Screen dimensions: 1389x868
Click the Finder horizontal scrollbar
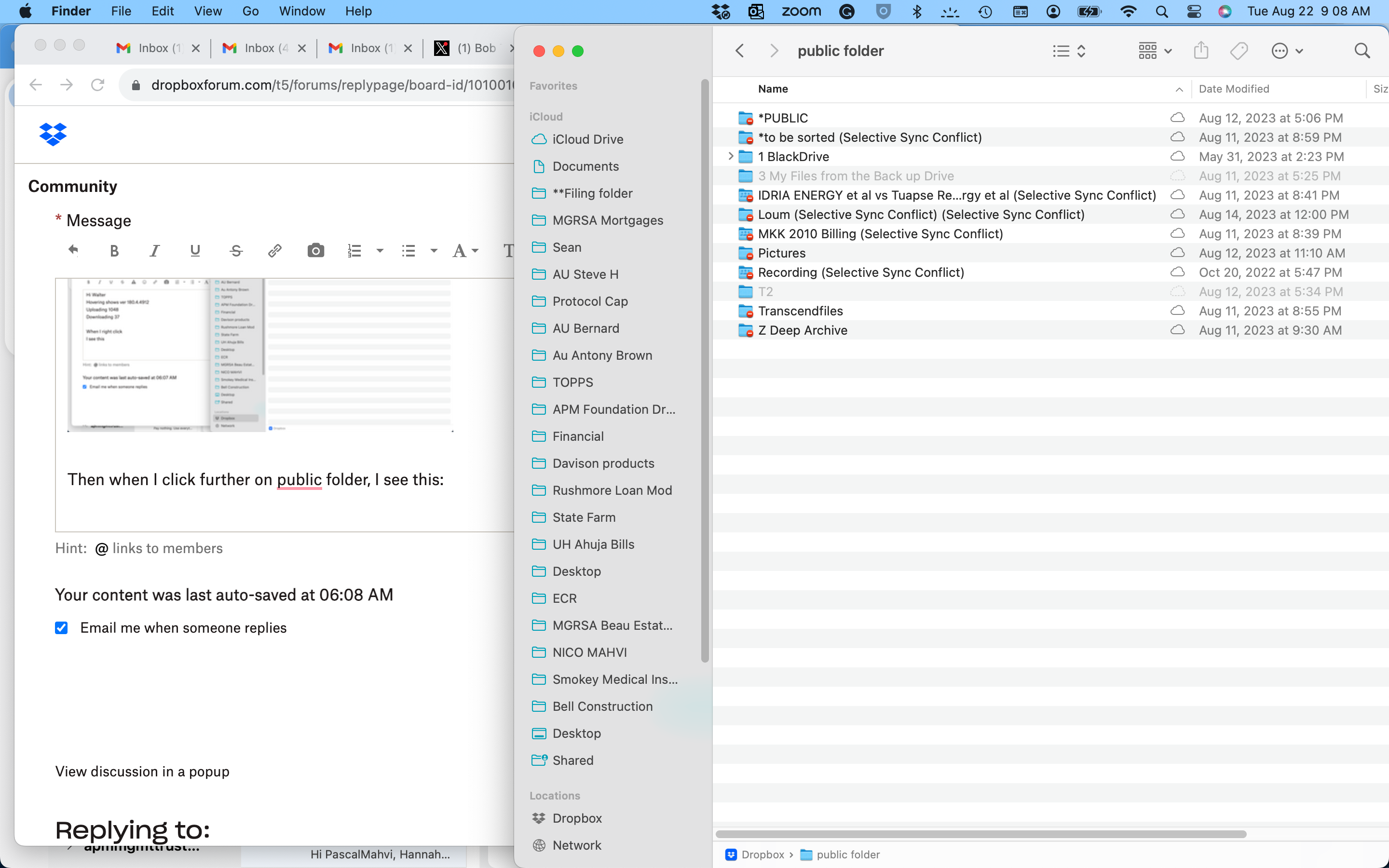(x=980, y=834)
